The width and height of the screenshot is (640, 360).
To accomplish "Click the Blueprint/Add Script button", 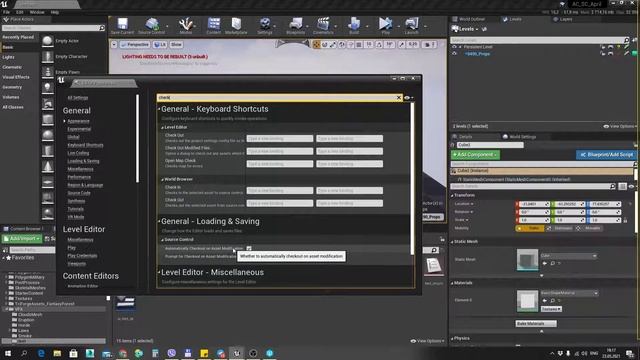I will tap(607, 155).
